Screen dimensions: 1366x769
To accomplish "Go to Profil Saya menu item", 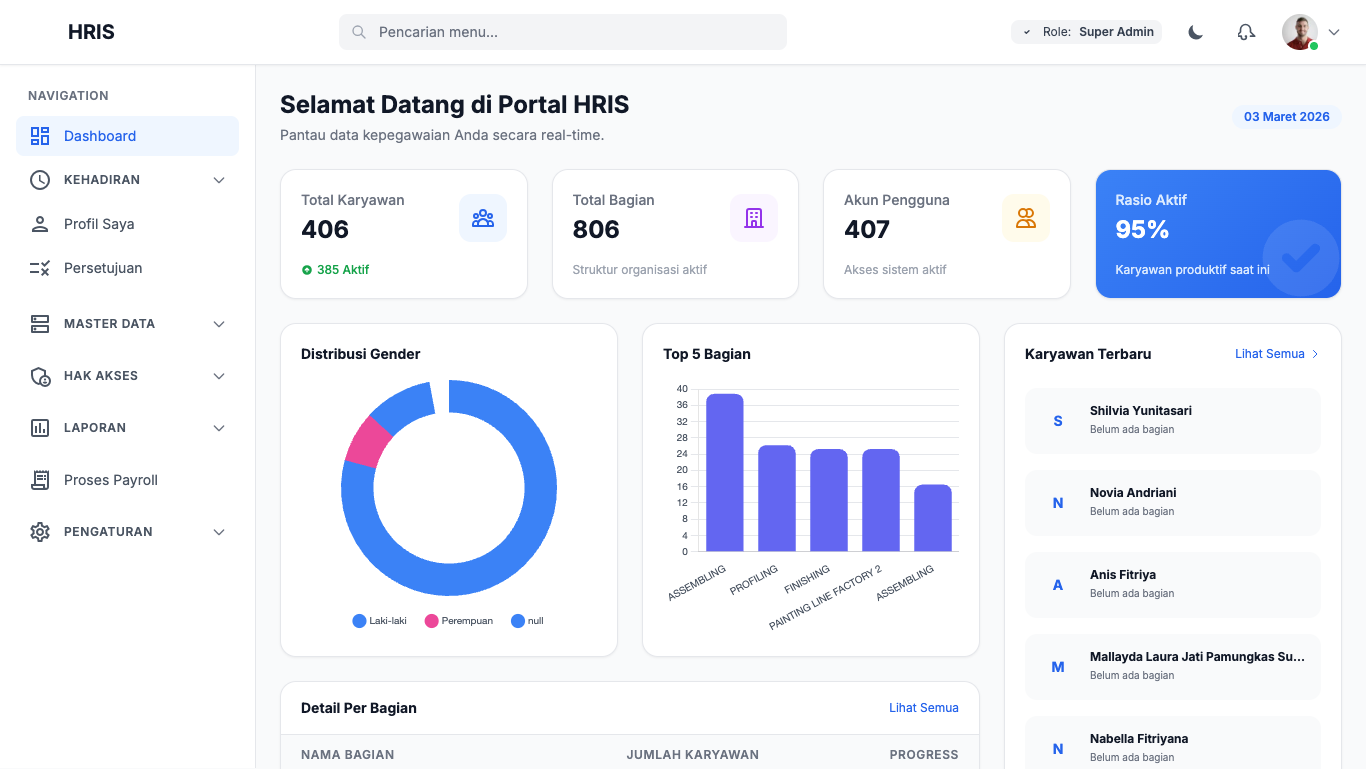I will [127, 224].
